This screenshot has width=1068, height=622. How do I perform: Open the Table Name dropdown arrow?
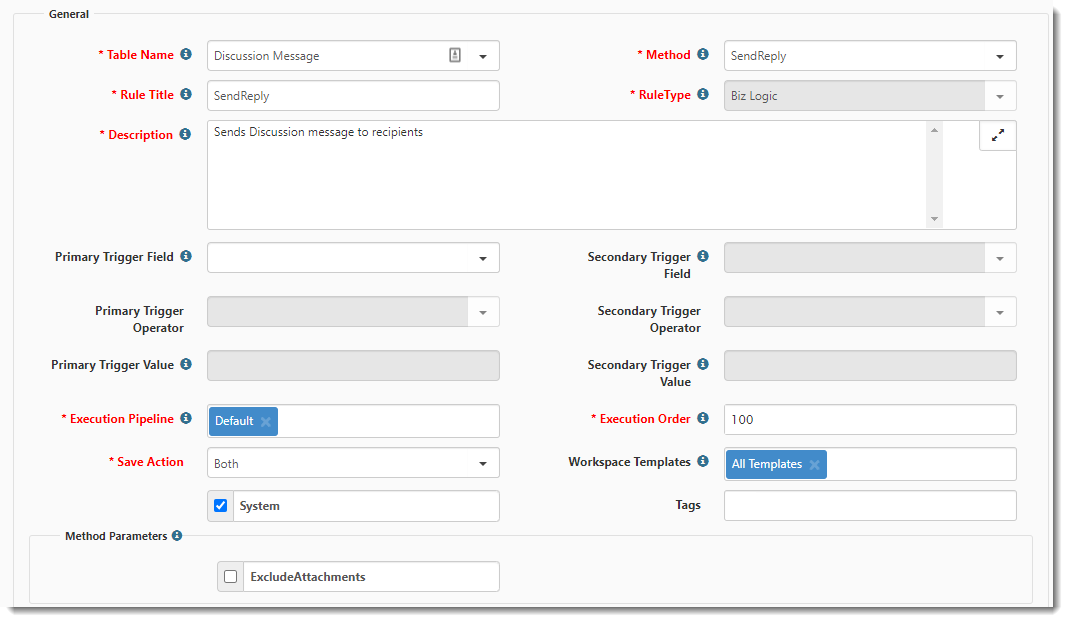(x=482, y=57)
